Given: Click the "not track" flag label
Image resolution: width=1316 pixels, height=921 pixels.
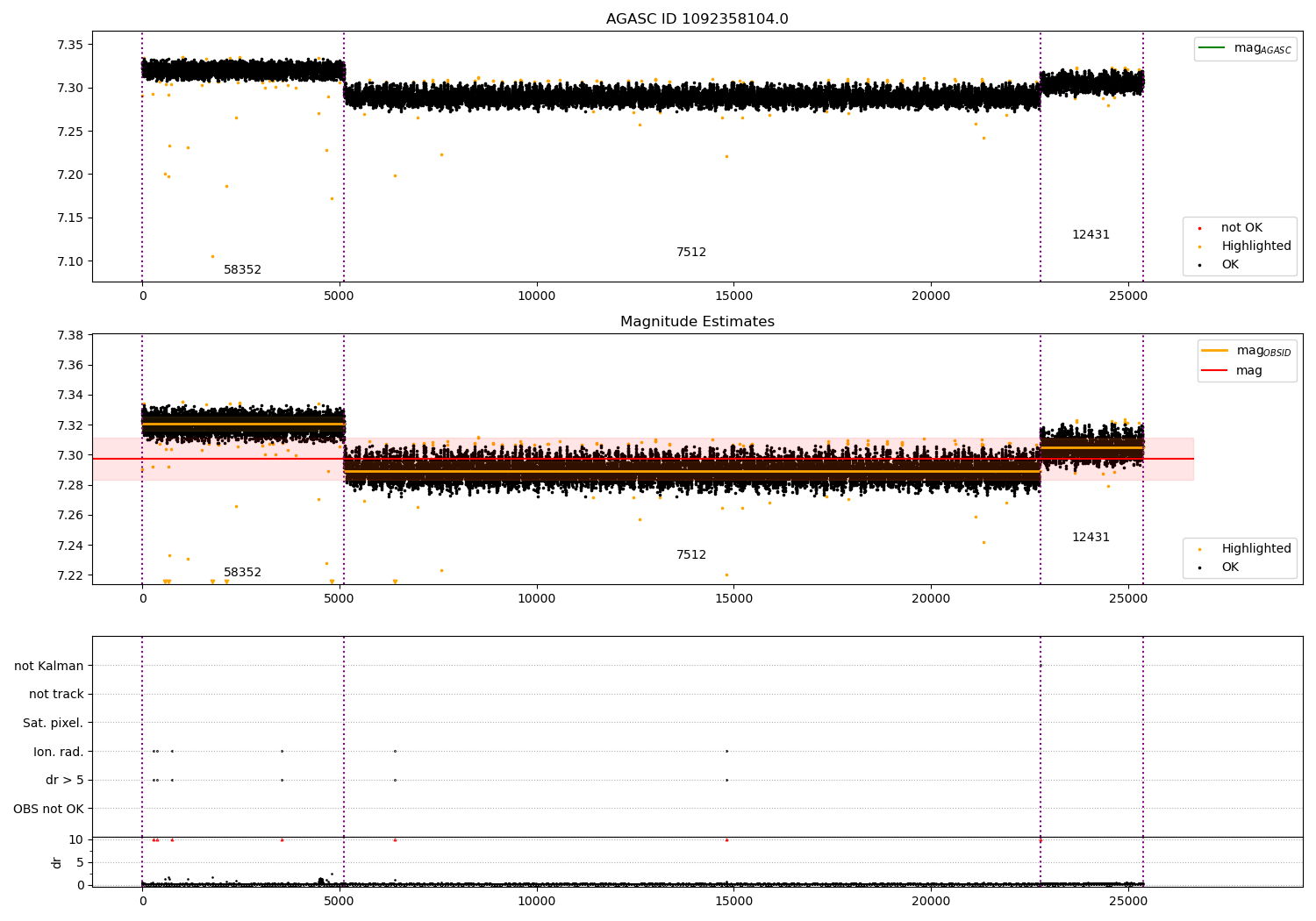Looking at the screenshot, I should (x=56, y=695).
